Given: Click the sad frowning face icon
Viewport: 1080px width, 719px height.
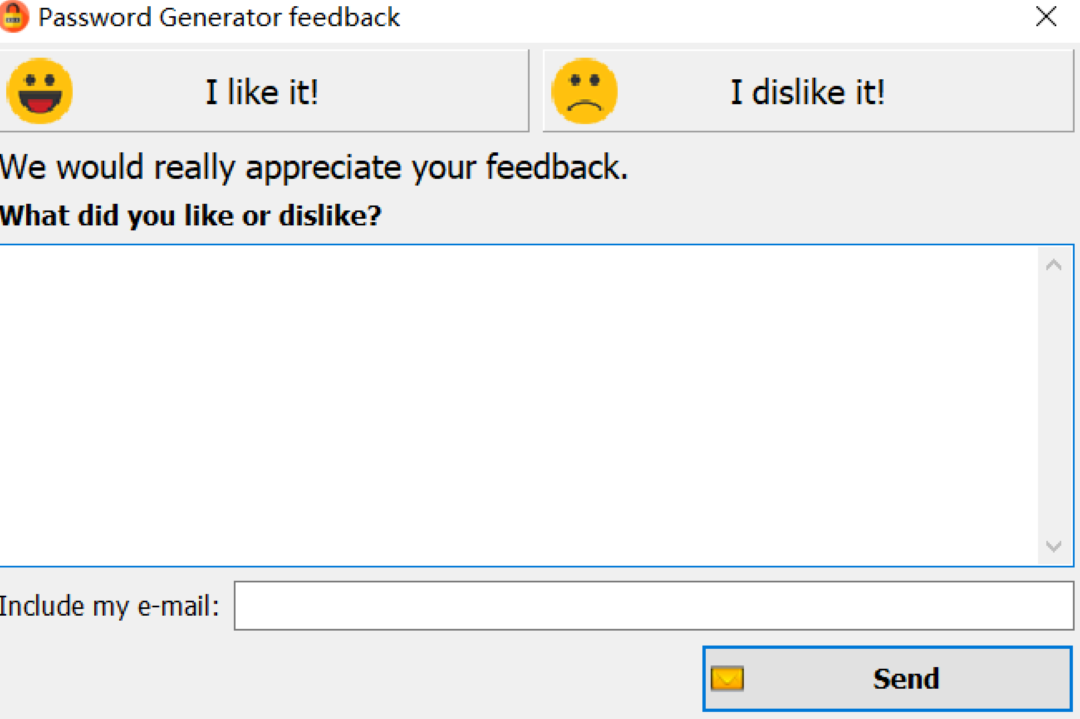Looking at the screenshot, I should point(585,92).
